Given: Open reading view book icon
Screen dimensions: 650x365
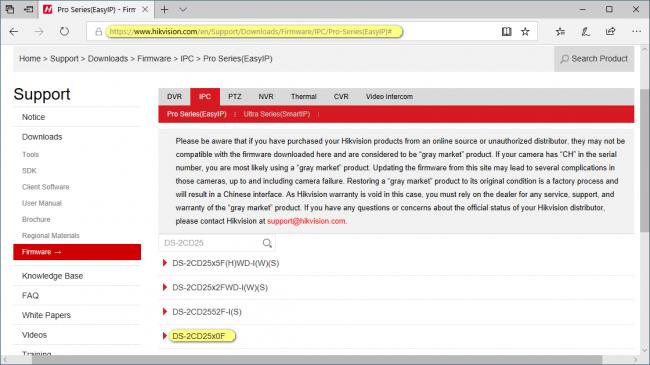Looking at the screenshot, I should [x=506, y=32].
